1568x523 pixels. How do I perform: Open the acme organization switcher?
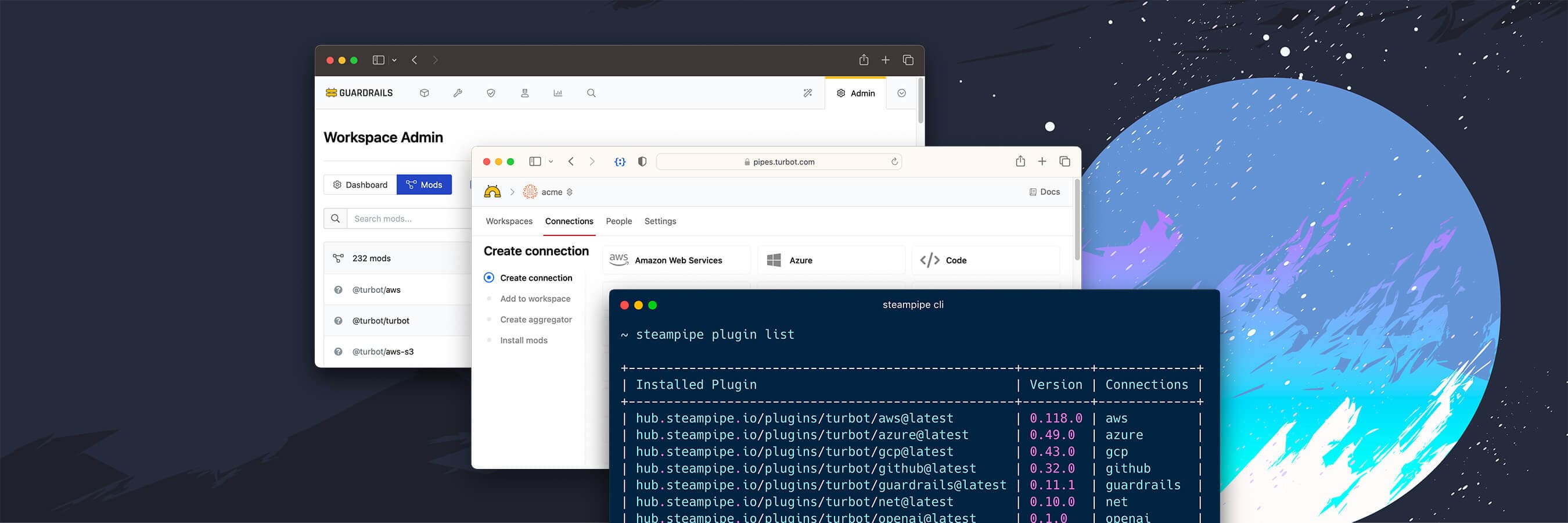548,192
